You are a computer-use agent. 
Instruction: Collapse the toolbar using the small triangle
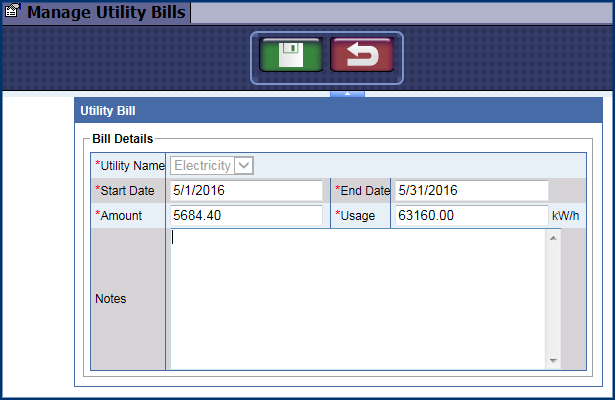click(347, 94)
